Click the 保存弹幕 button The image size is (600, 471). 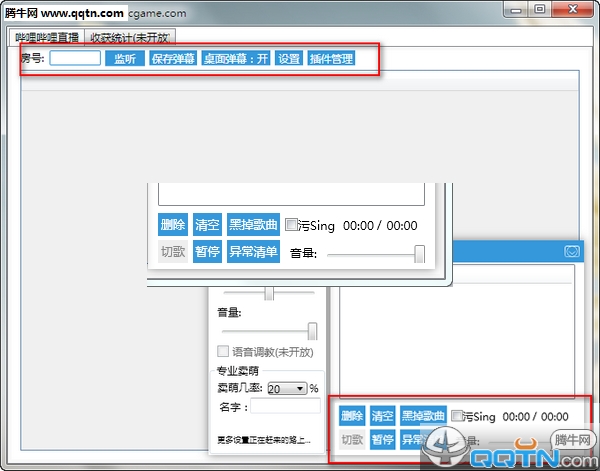pos(173,59)
